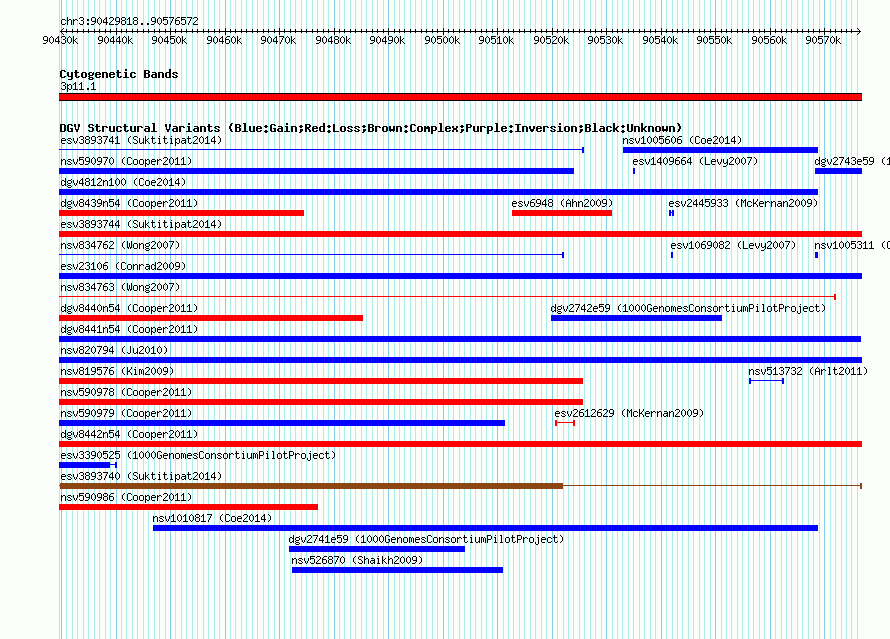Click the nsv590970 (Cooper2011) label
The height and width of the screenshot is (639, 890).
[126, 161]
